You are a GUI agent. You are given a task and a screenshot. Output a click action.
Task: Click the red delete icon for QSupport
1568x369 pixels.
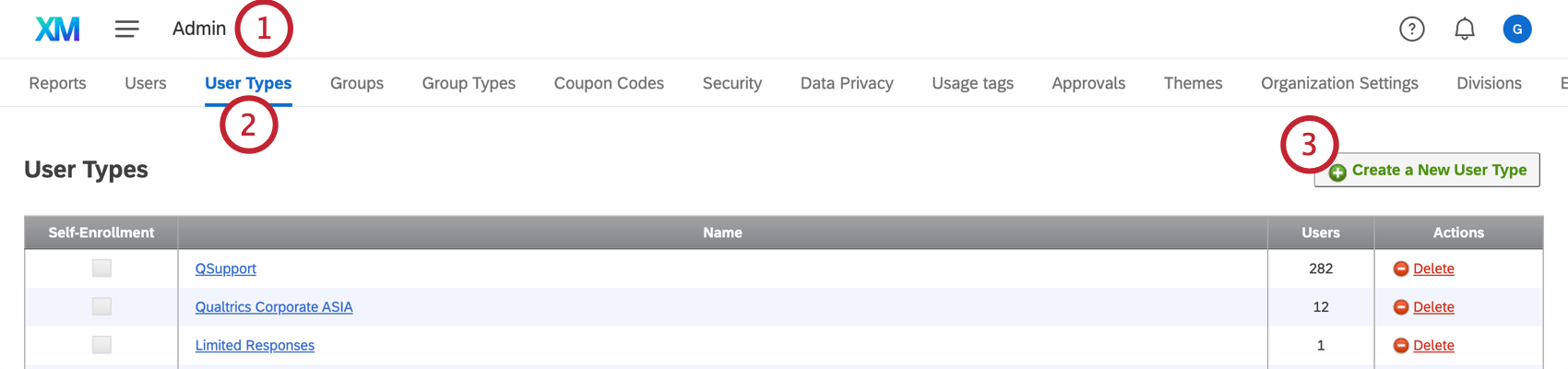(1400, 268)
